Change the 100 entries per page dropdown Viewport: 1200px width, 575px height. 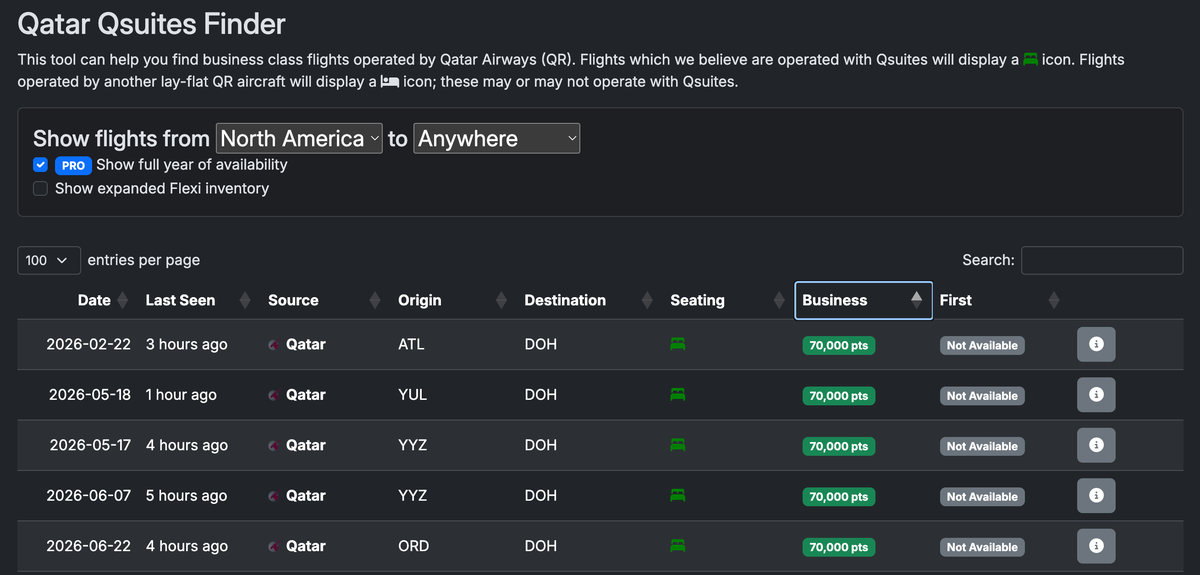tap(49, 260)
